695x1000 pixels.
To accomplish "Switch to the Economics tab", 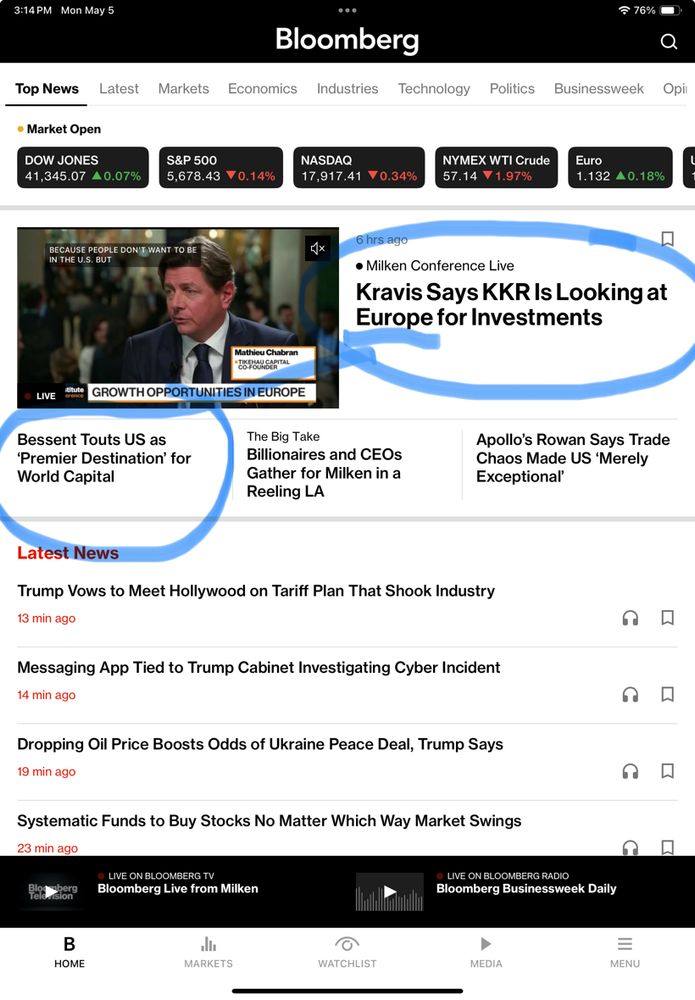I will point(263,89).
